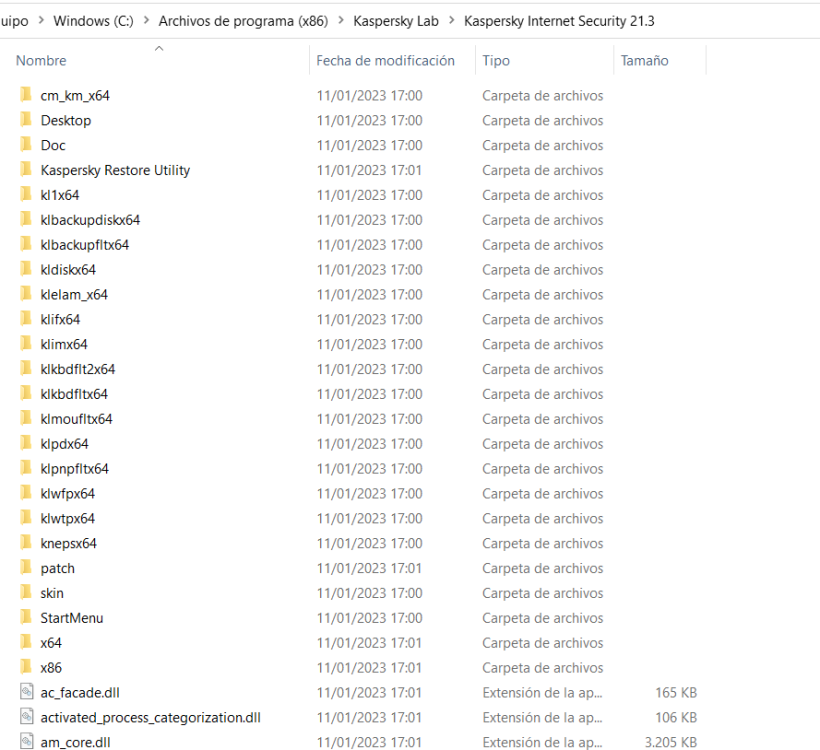The image size is (820, 750).
Task: Navigate to Kaspersky Lab breadcrumb
Action: [x=396, y=21]
